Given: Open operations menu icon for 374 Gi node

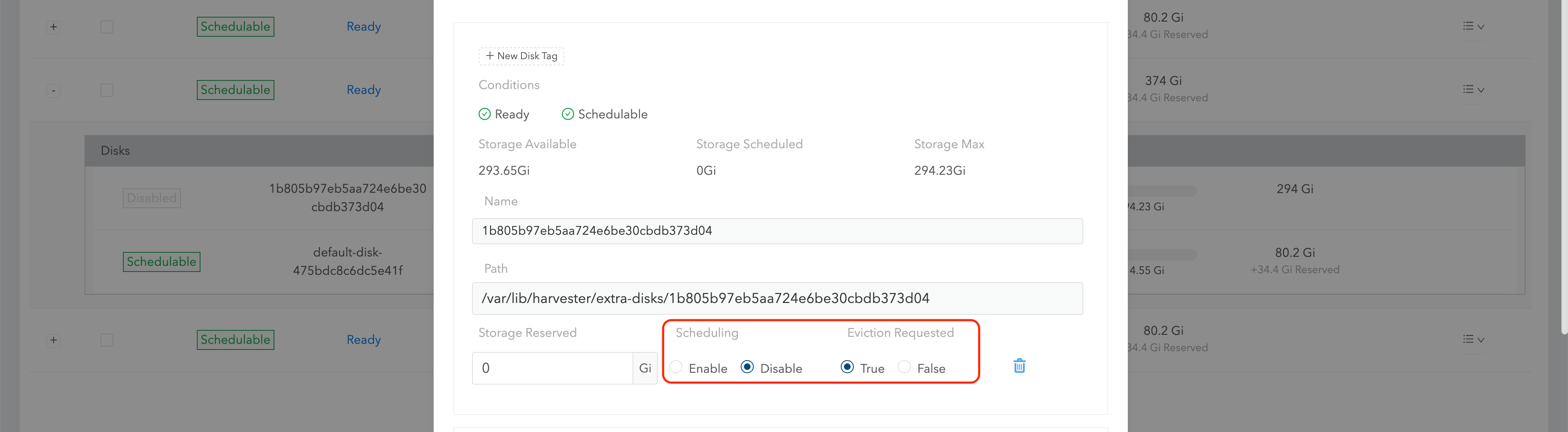Looking at the screenshot, I should click(x=1473, y=89).
